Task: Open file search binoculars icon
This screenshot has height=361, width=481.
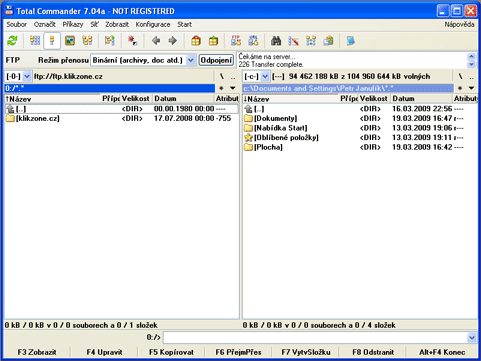Action: [x=276, y=41]
